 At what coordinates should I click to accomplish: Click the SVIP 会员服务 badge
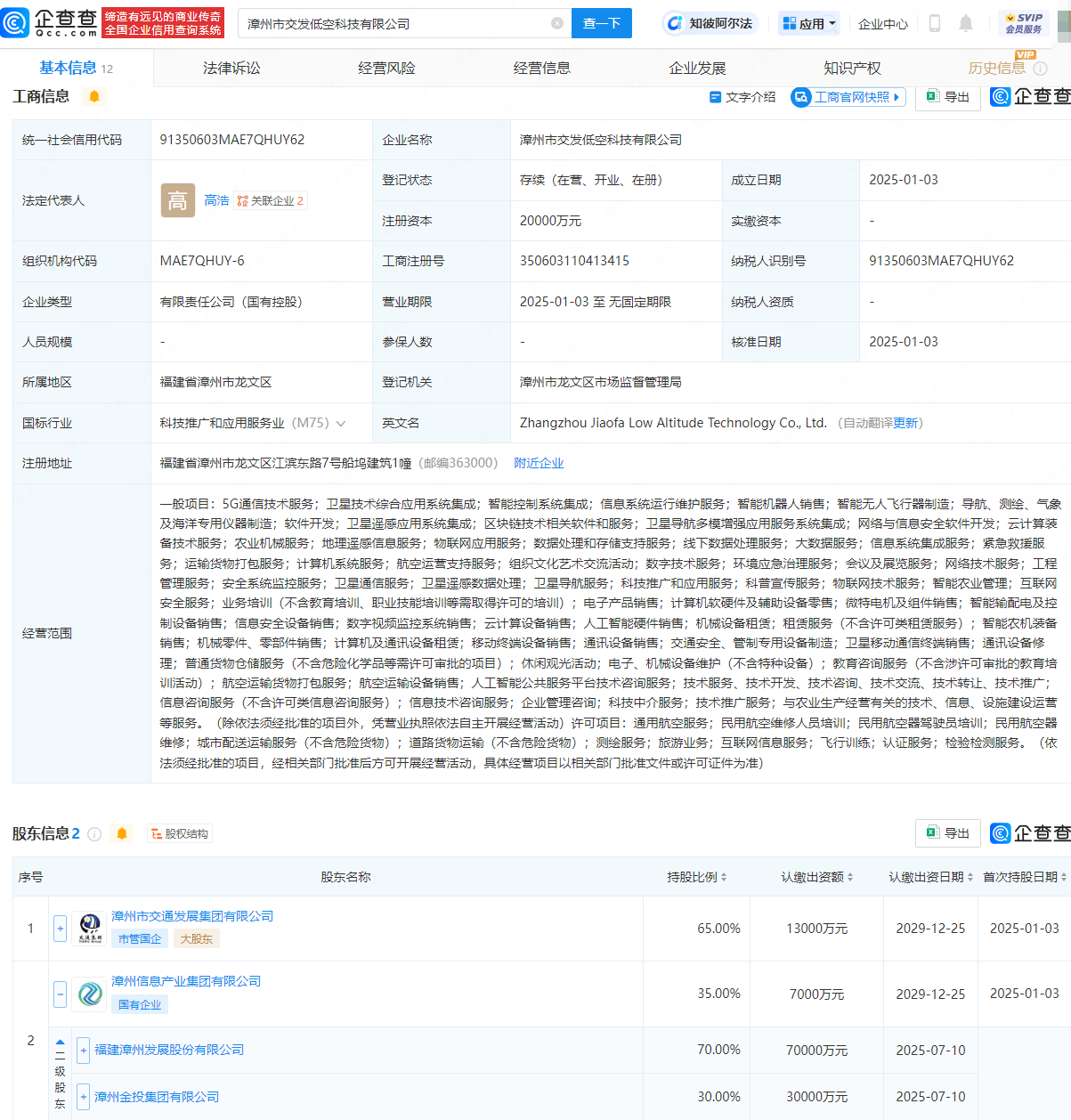(1024, 23)
